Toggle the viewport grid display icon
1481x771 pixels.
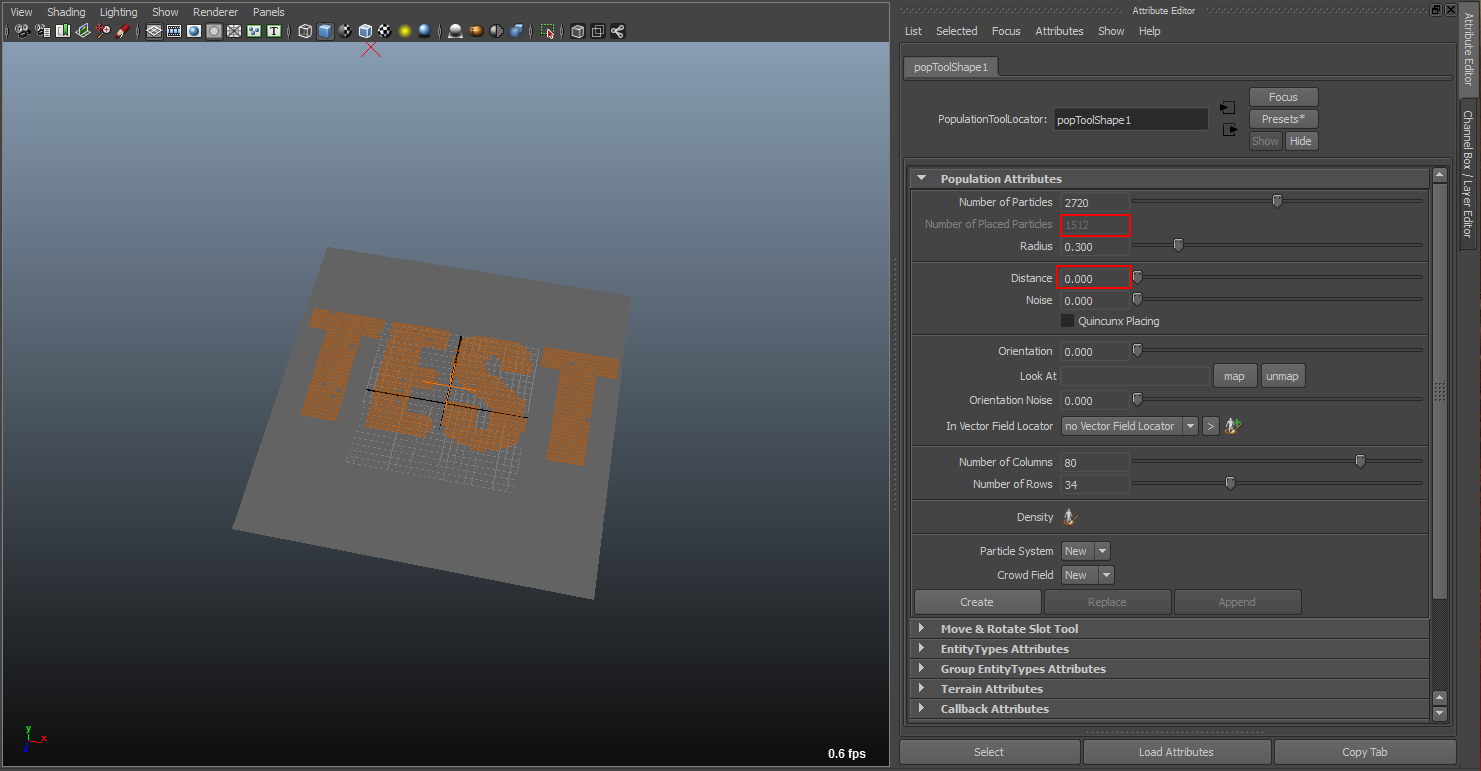pyautogui.click(x=154, y=31)
